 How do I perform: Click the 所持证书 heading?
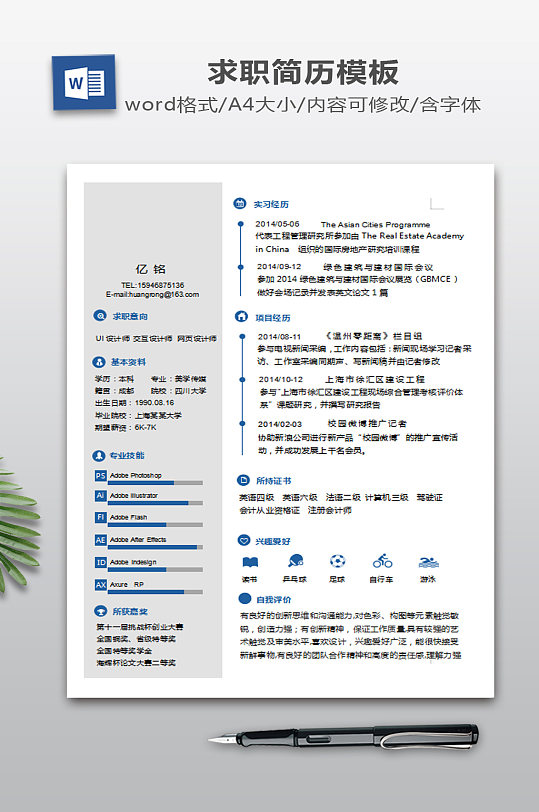coord(274,481)
